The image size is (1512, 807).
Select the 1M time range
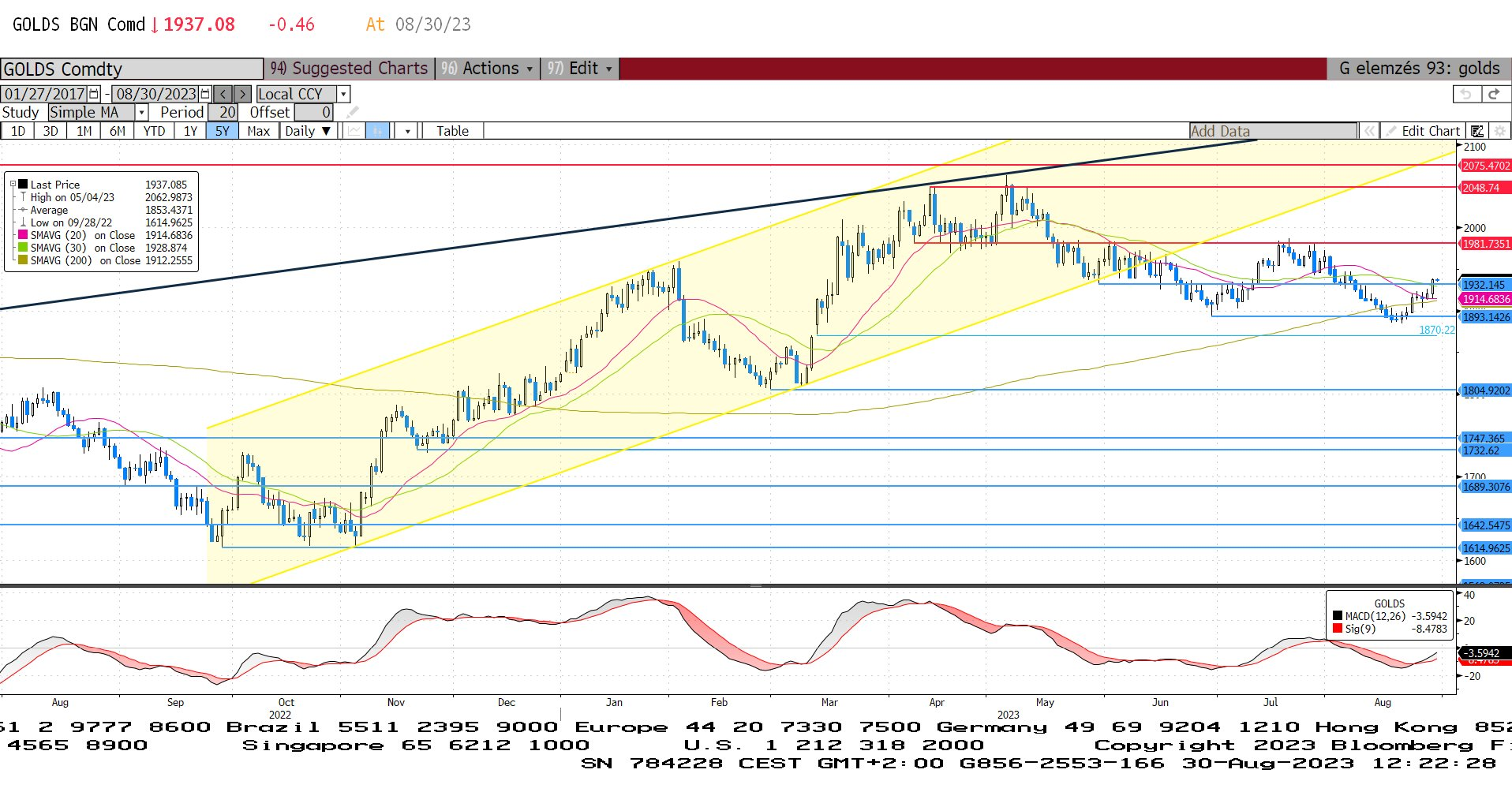(84, 131)
